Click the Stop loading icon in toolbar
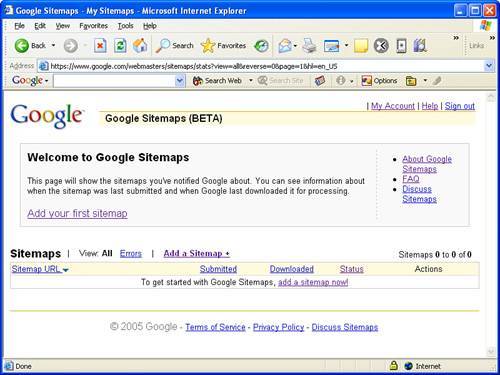 [x=100, y=46]
